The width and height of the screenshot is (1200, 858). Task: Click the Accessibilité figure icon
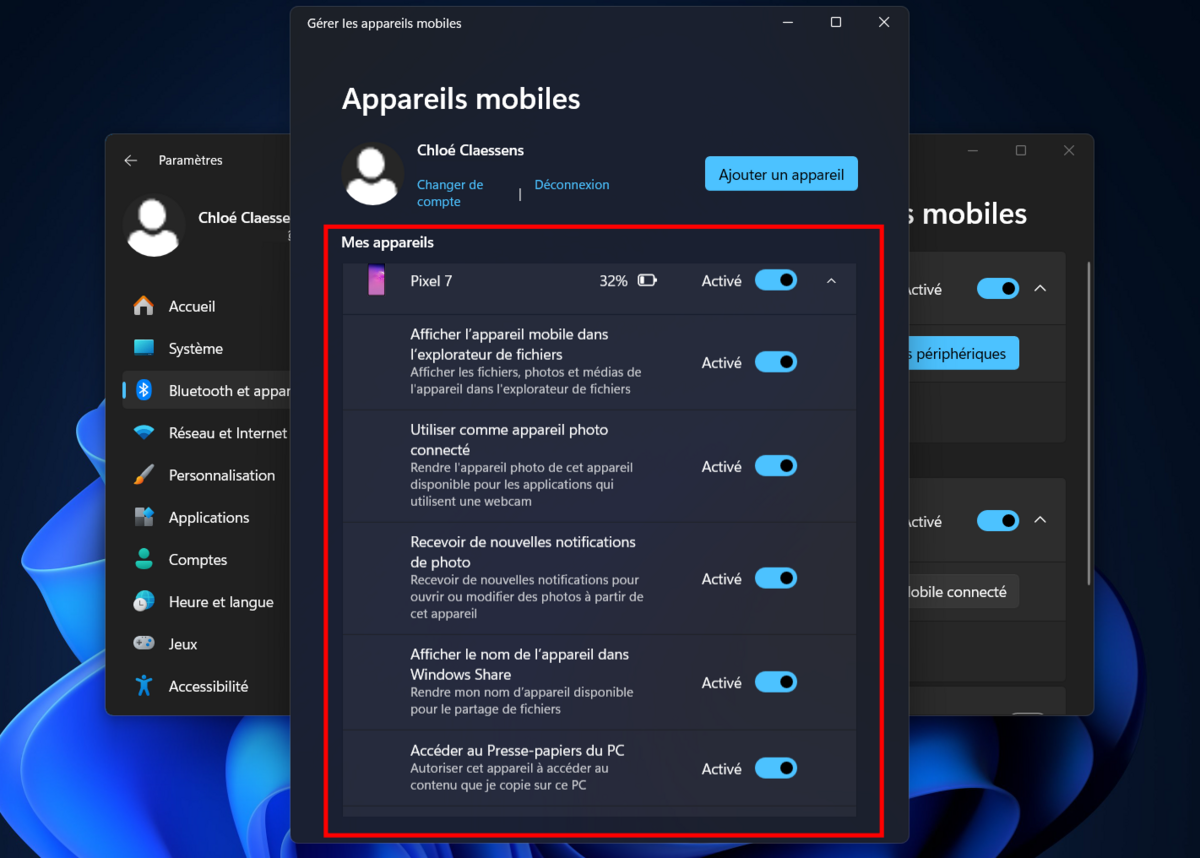click(x=144, y=686)
